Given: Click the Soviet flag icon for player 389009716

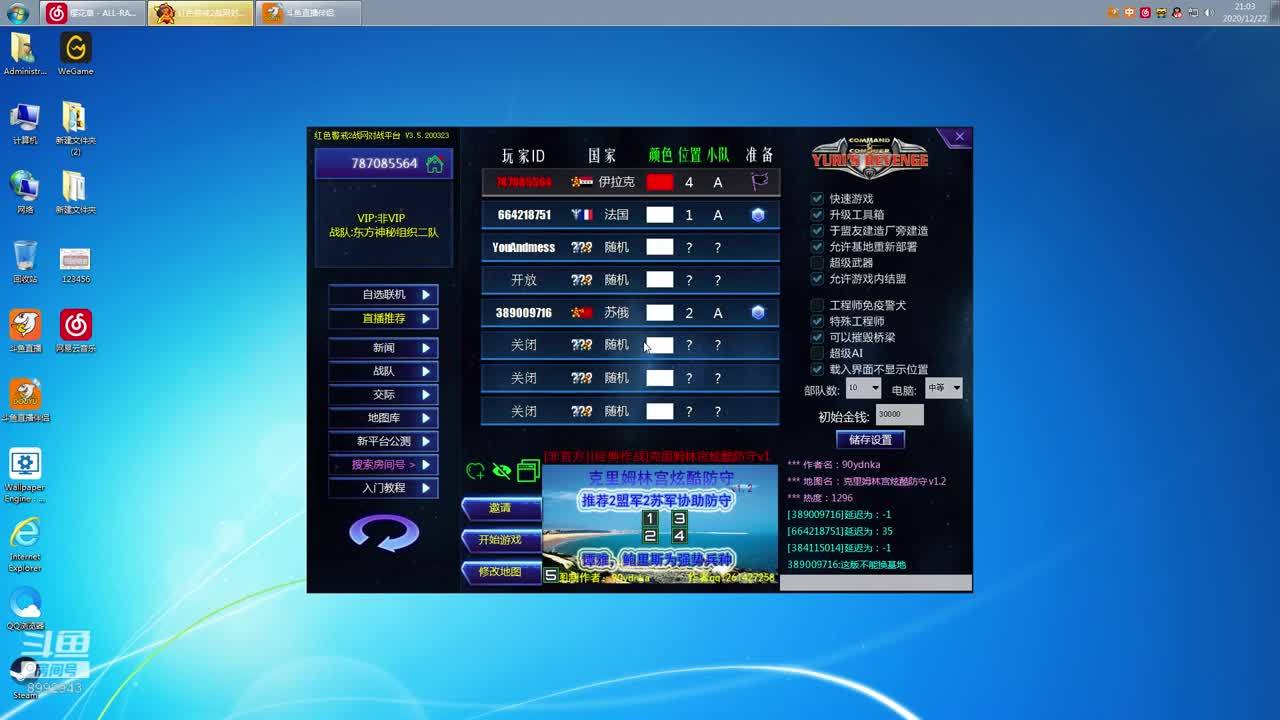Looking at the screenshot, I should coord(582,313).
